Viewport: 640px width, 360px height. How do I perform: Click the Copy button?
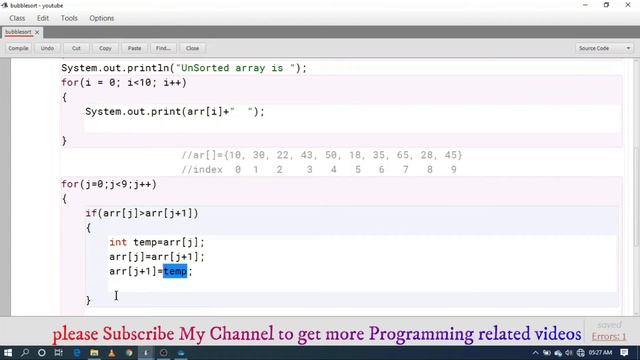pyautogui.click(x=105, y=48)
